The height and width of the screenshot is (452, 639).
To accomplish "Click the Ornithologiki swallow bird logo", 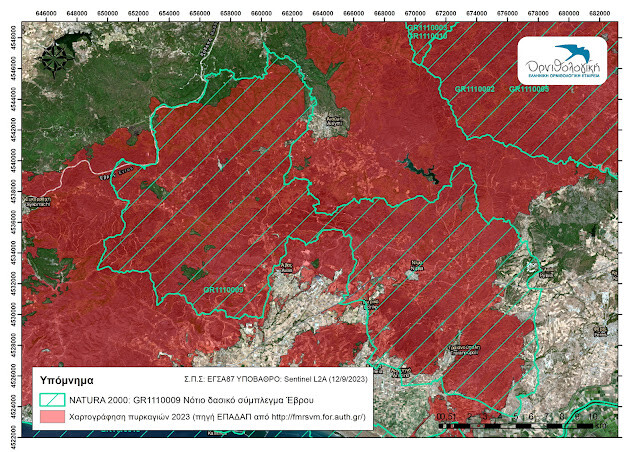I will point(572,52).
